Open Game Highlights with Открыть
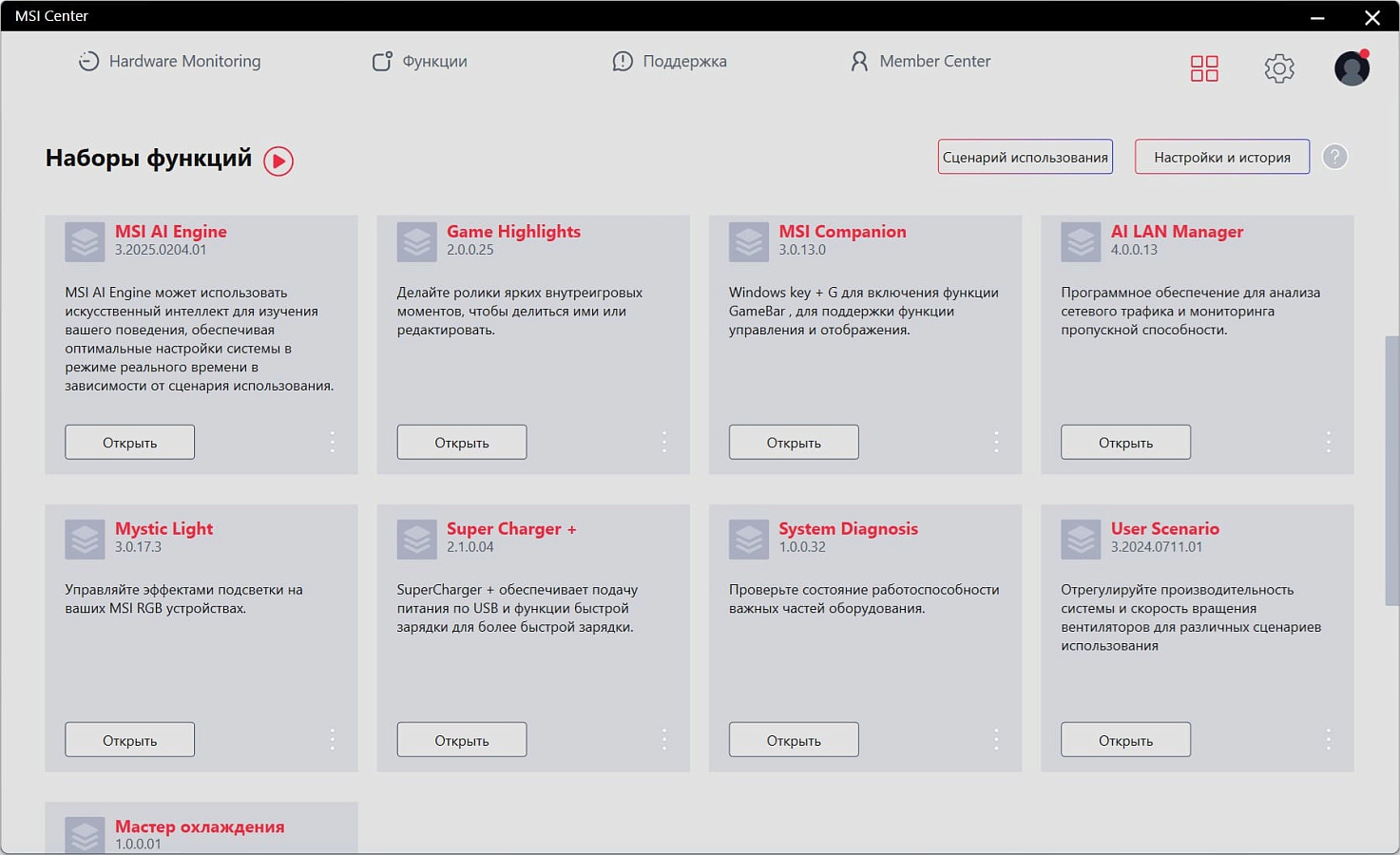1400x855 pixels. (462, 442)
